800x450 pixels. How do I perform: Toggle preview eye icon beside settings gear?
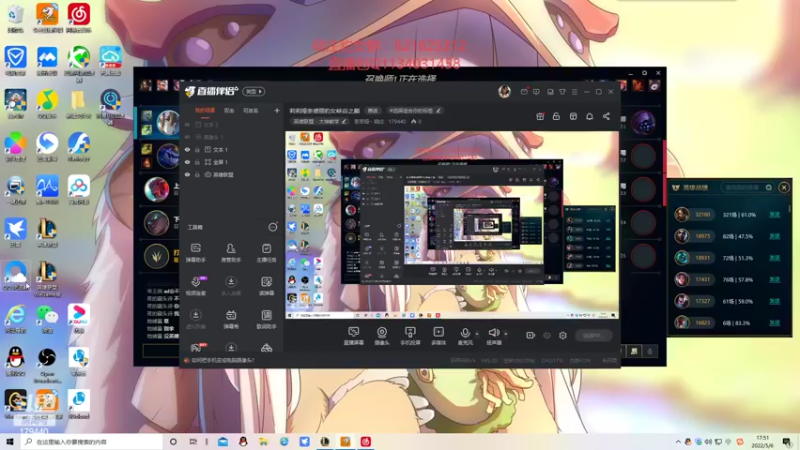click(x=546, y=335)
